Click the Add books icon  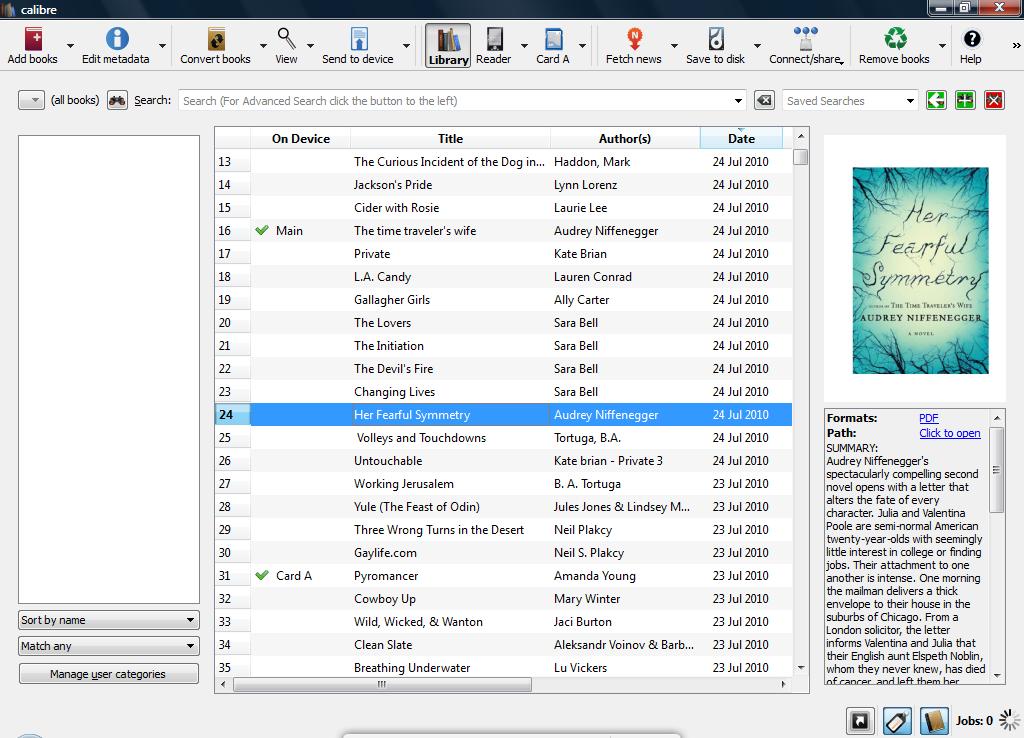tap(33, 39)
